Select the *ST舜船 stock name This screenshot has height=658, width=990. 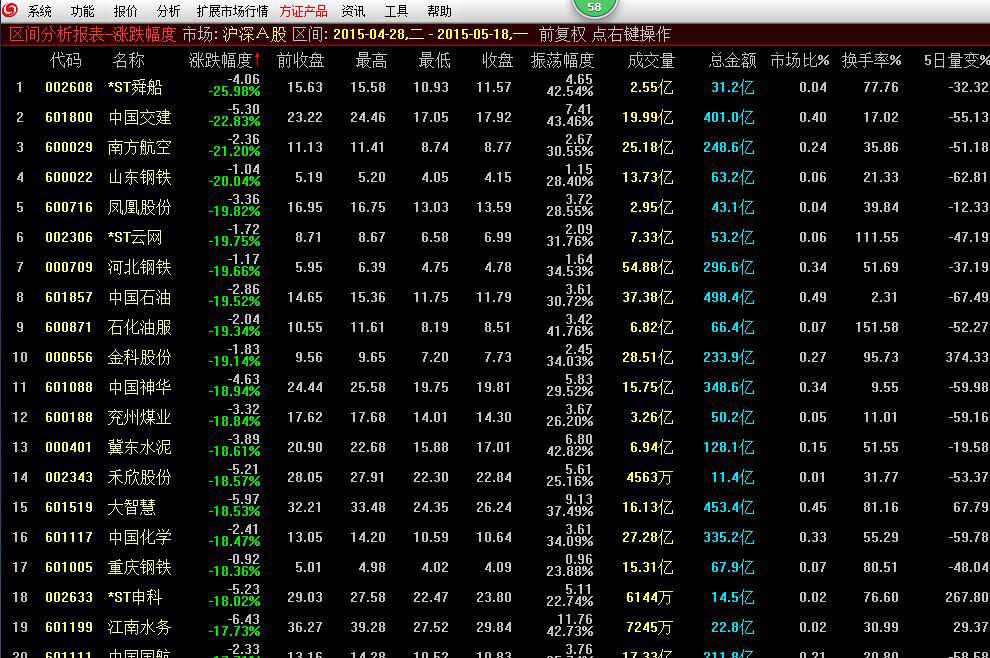tap(135, 87)
